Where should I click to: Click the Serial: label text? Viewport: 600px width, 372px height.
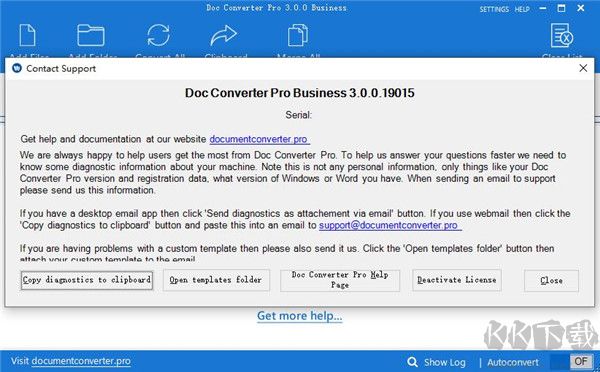tap(298, 115)
